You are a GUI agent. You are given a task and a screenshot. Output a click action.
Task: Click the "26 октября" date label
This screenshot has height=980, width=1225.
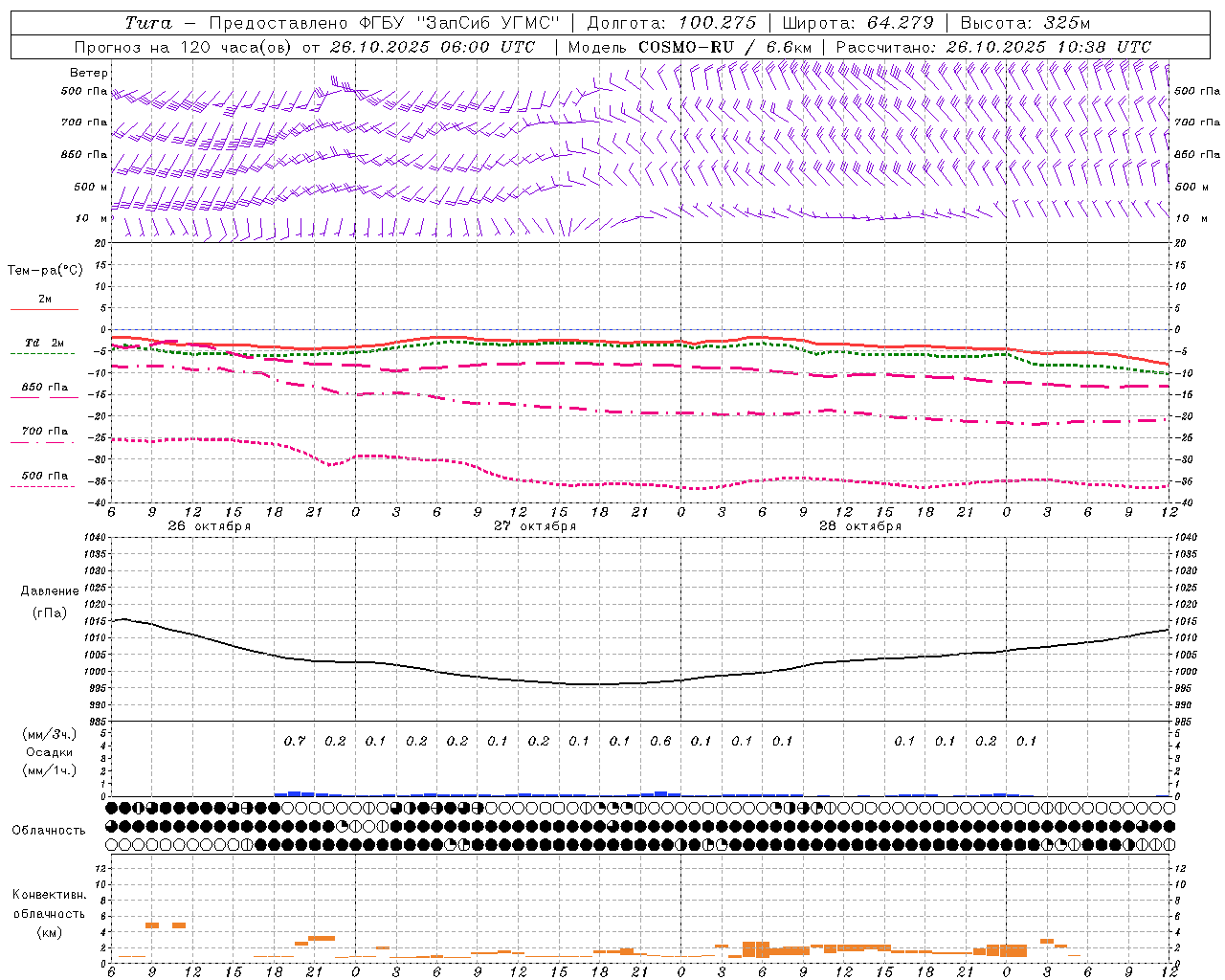pos(209,526)
